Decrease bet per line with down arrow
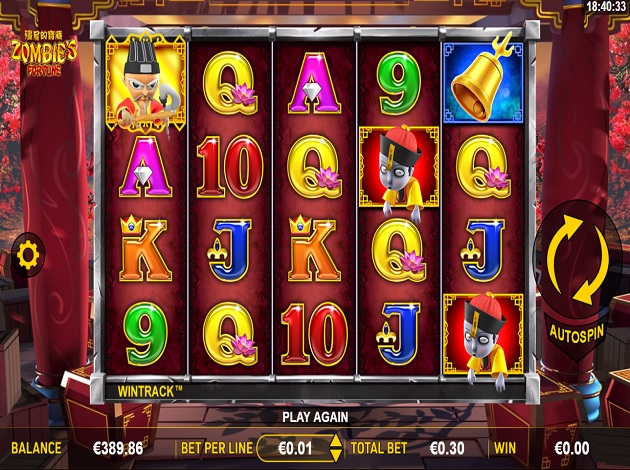630x470 pixels. click(335, 455)
